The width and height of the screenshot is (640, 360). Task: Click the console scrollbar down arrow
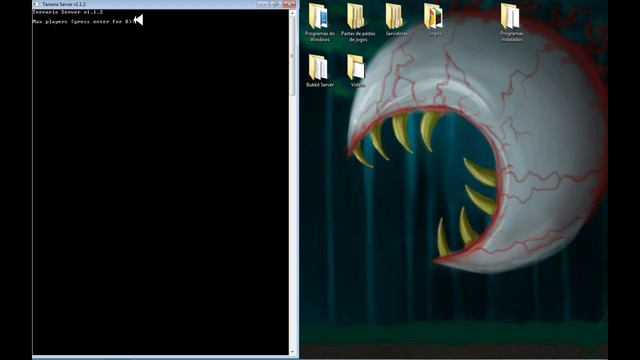(292, 351)
